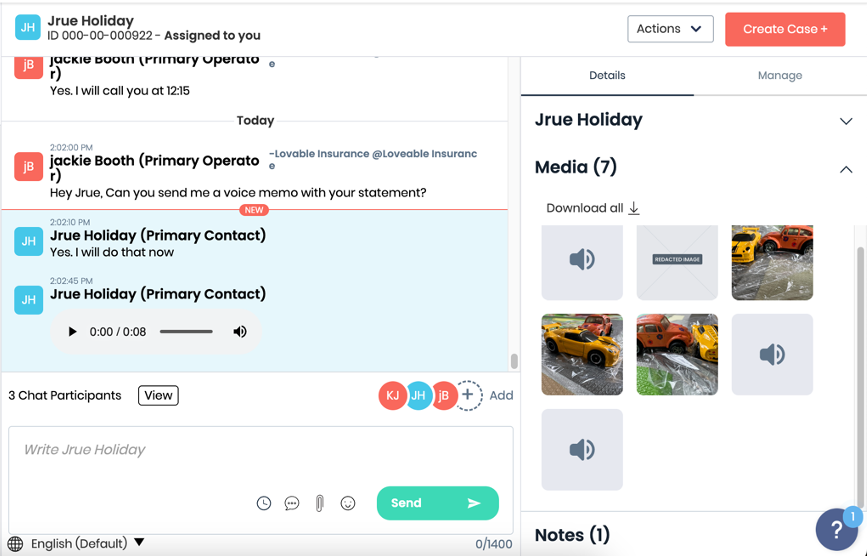Attach a file with the paperclip icon
This screenshot has width=868, height=556.
(x=320, y=504)
